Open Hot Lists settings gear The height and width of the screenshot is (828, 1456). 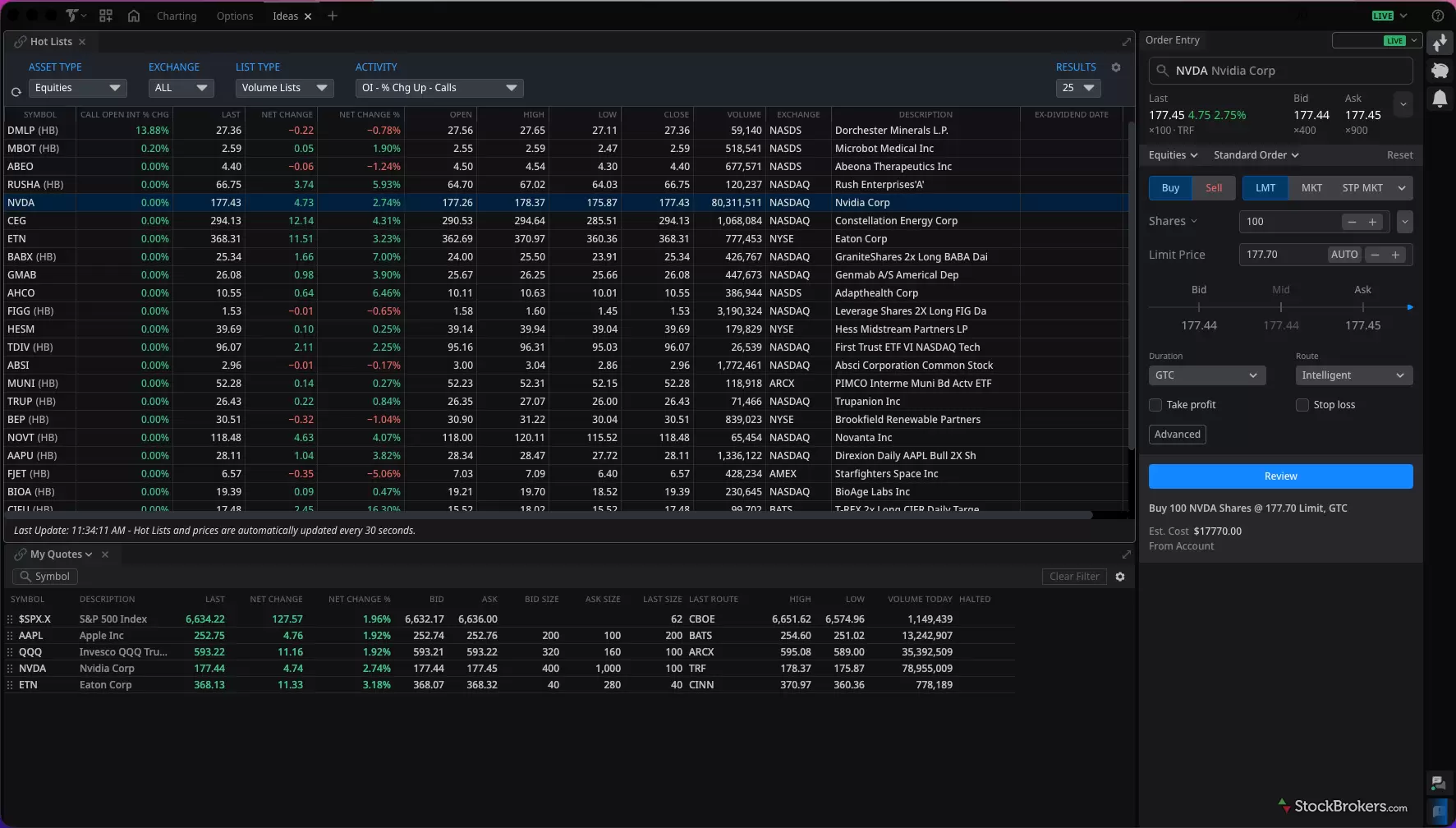1116,67
